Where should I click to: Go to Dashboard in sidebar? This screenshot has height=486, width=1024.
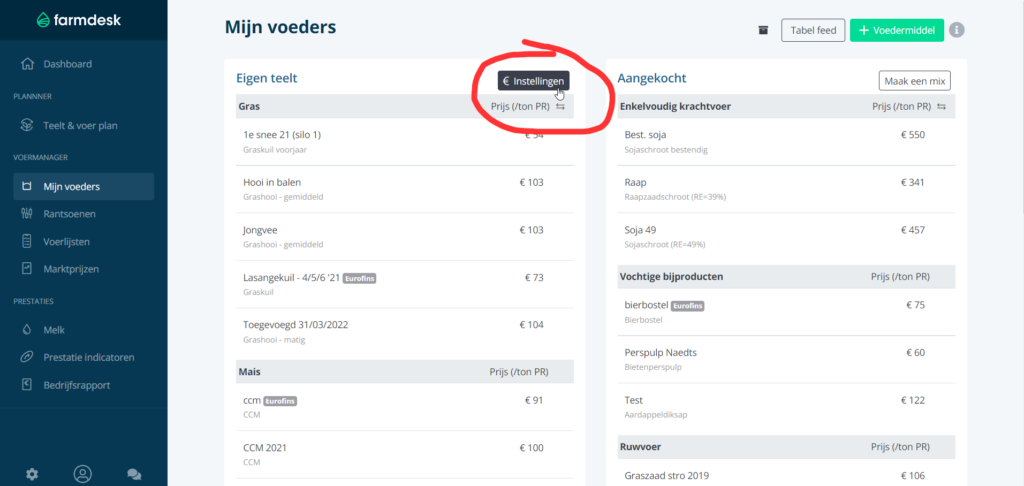tap(67, 64)
